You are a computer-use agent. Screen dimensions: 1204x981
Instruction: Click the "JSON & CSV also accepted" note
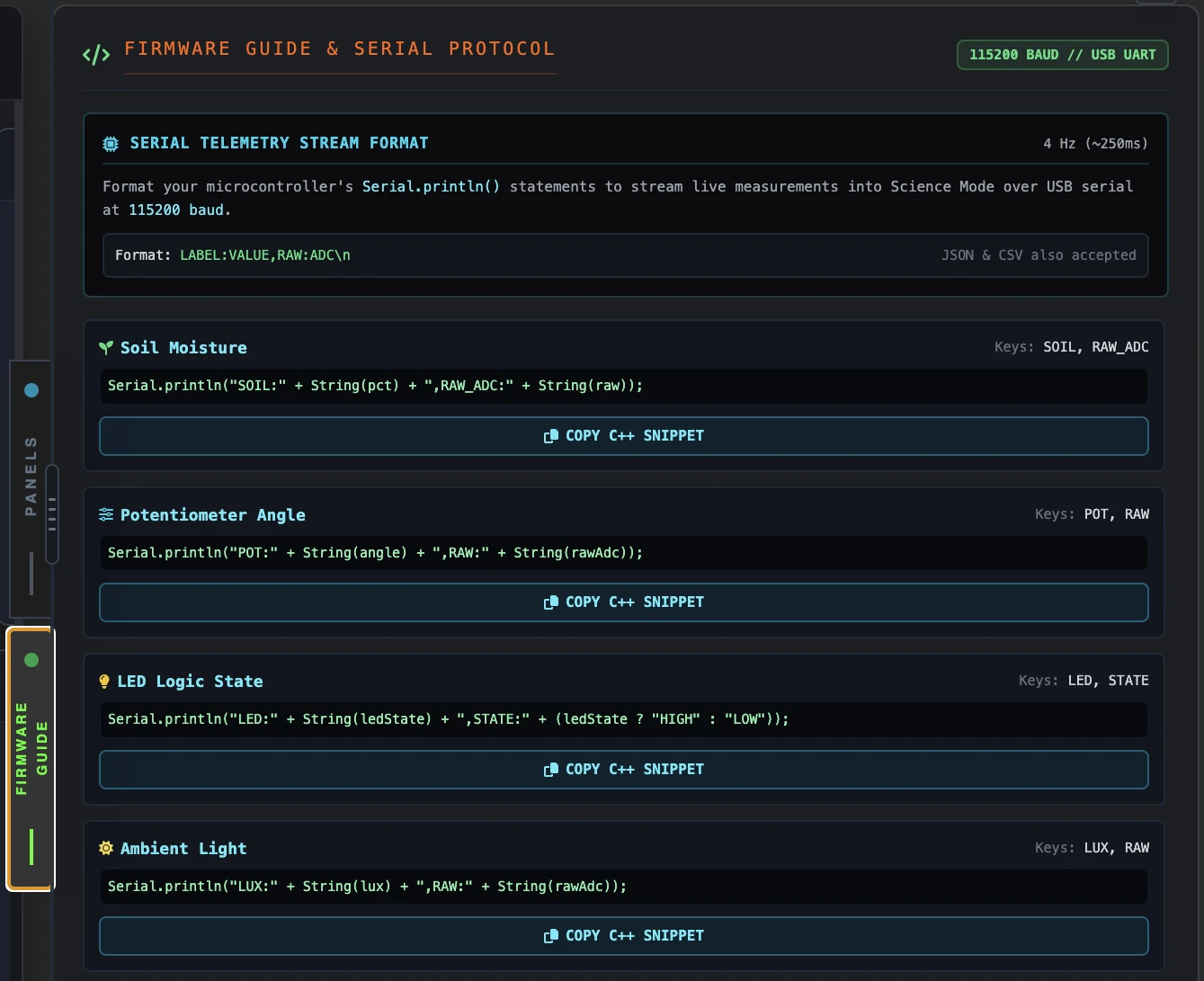point(1039,255)
